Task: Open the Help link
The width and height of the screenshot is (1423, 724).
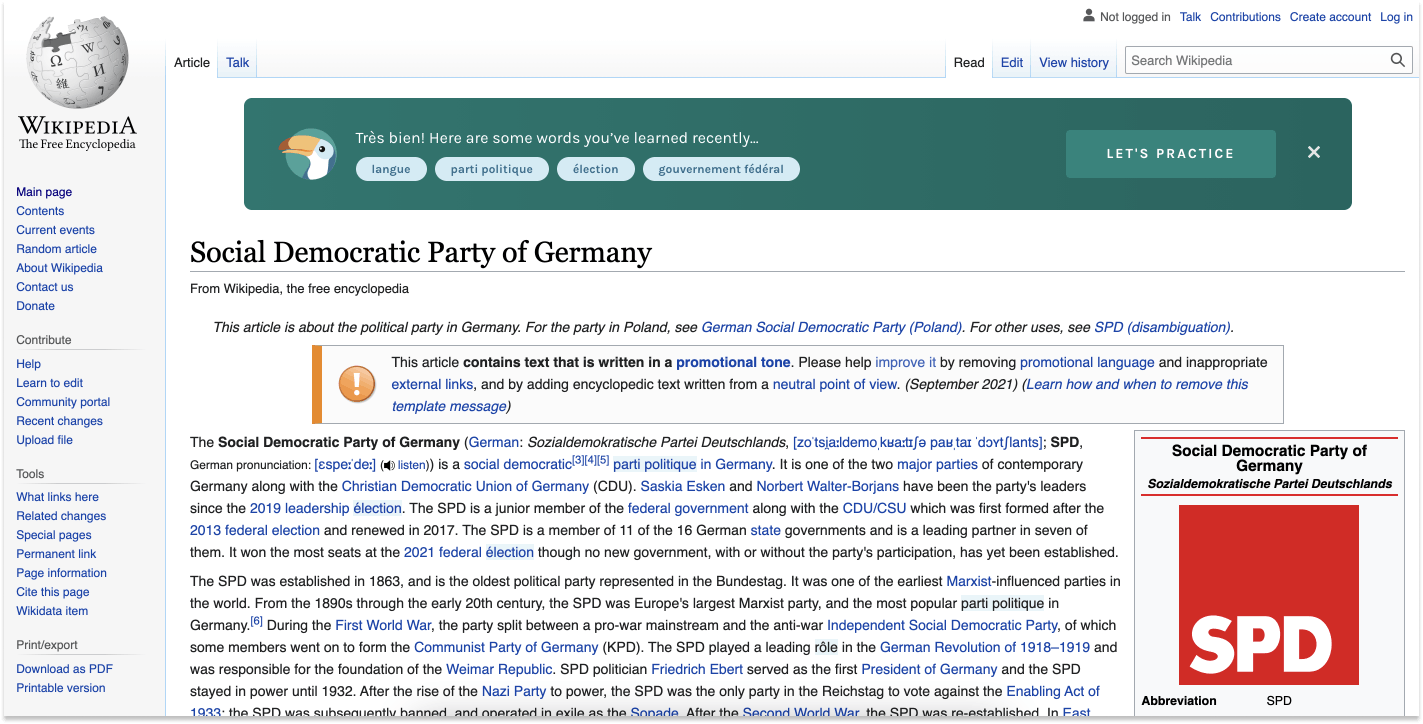Action: tap(28, 364)
